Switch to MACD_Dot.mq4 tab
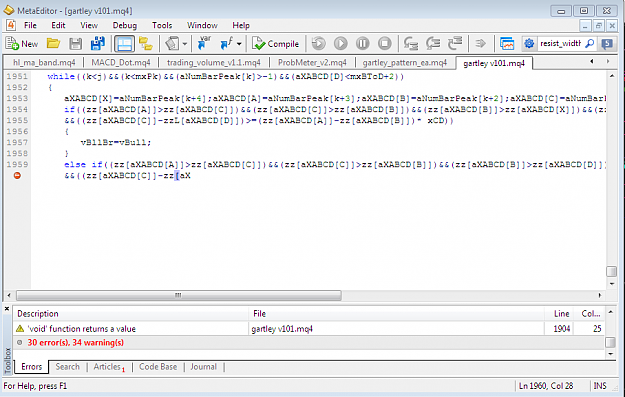Image resolution: width=625 pixels, height=397 pixels. click(x=121, y=63)
